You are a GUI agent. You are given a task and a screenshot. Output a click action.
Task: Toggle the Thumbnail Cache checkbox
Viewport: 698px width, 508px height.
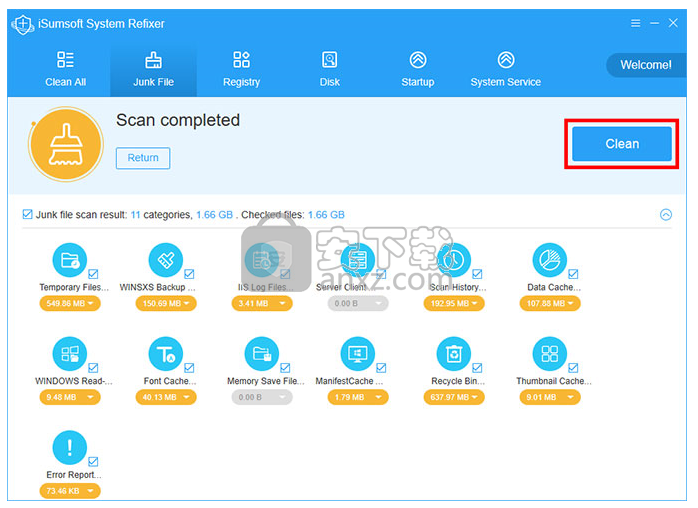[573, 368]
